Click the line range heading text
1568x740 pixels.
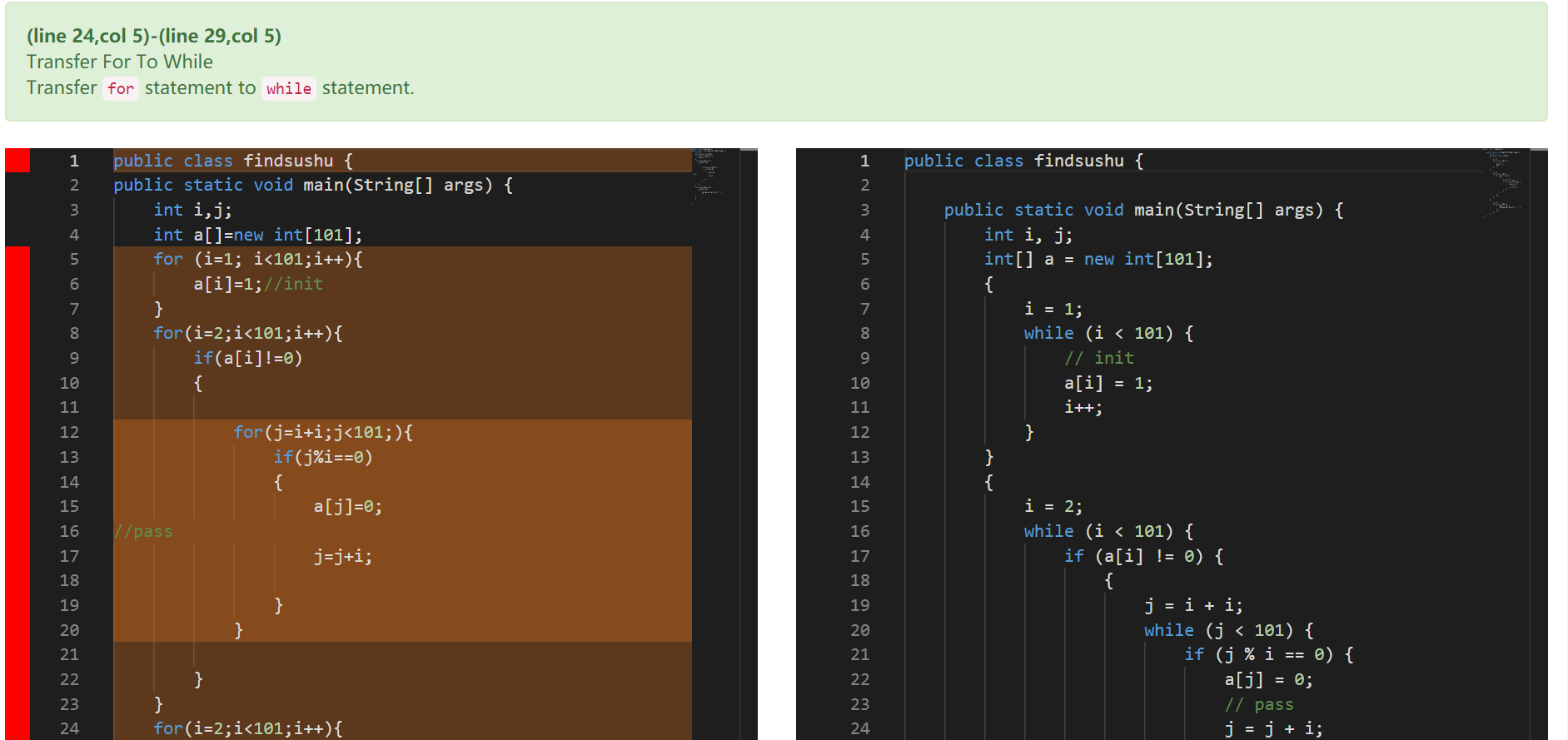154,36
